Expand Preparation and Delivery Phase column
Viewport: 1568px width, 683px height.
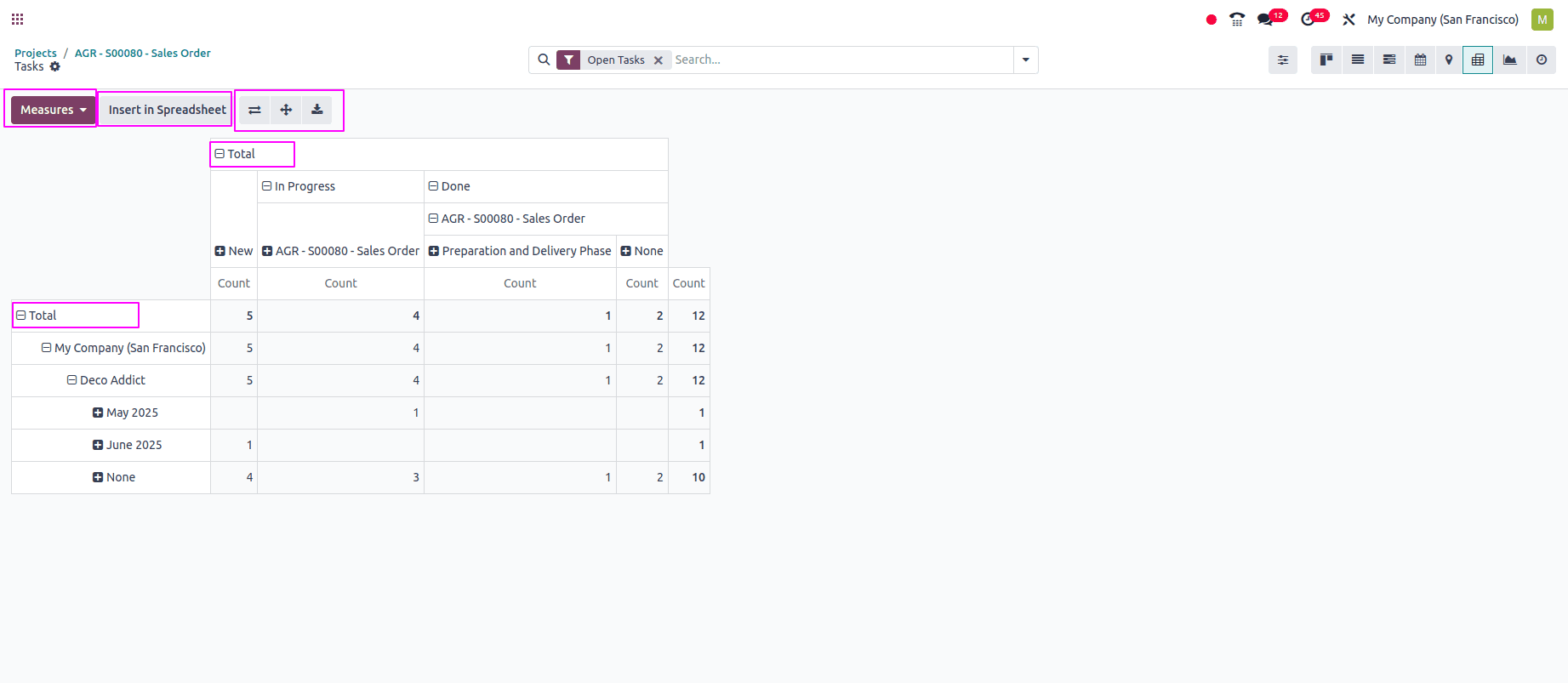[x=520, y=251]
